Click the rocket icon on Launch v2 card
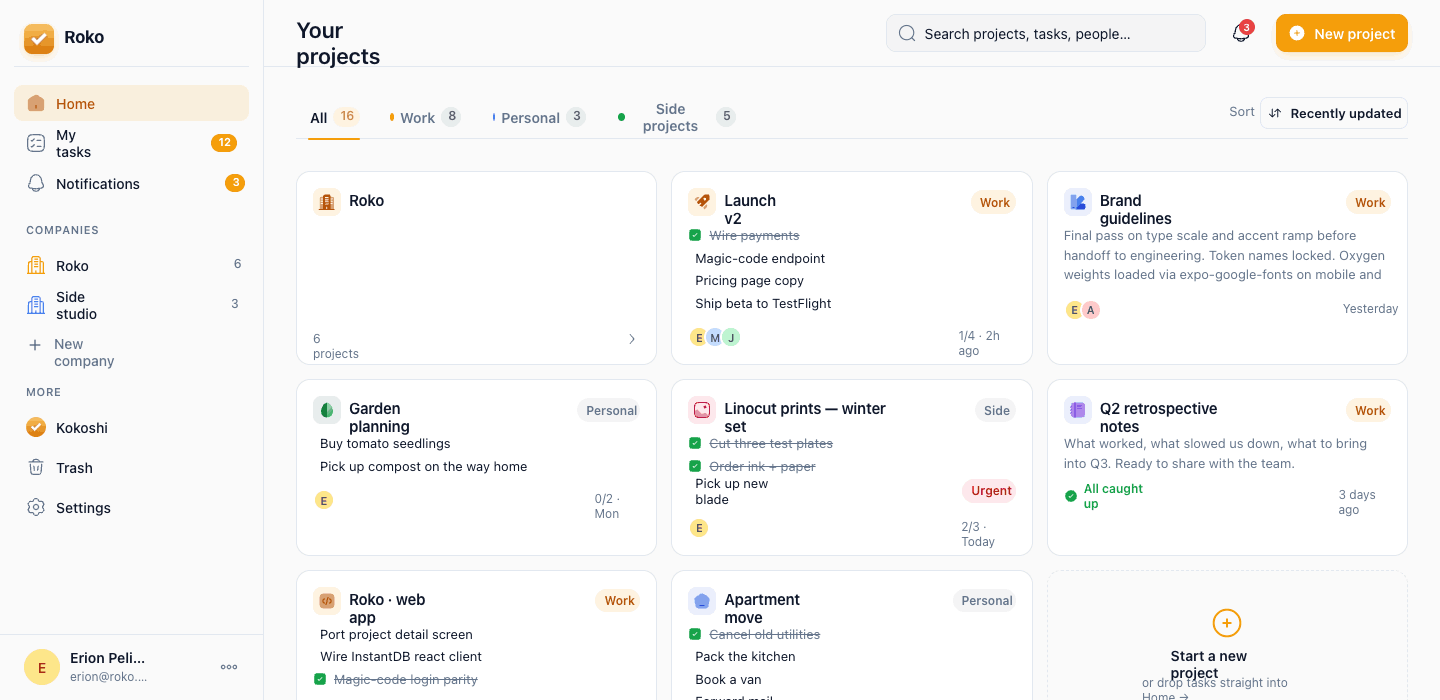This screenshot has width=1440, height=700. (702, 202)
